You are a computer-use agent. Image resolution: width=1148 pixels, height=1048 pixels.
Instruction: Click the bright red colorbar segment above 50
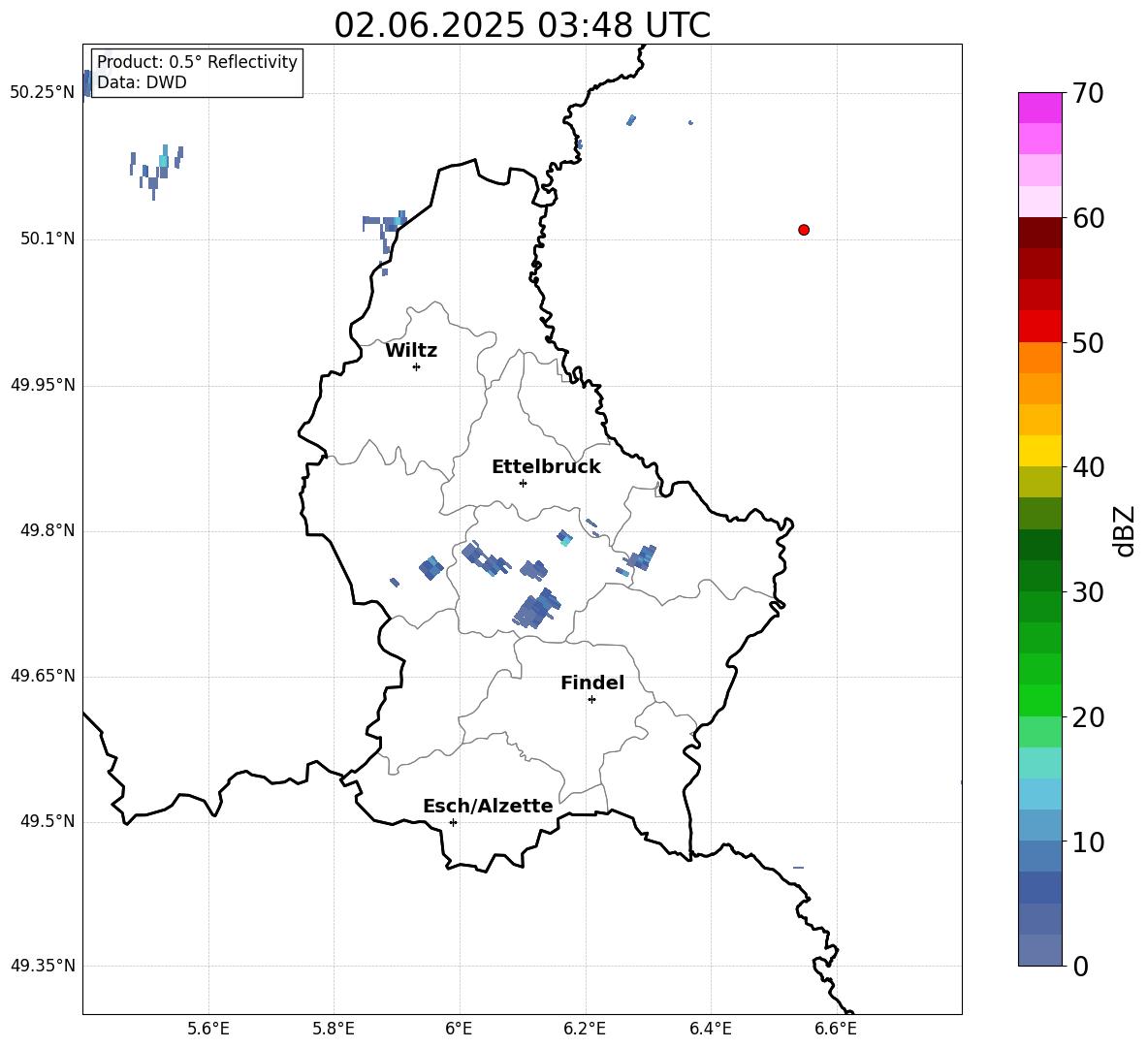tap(1040, 327)
